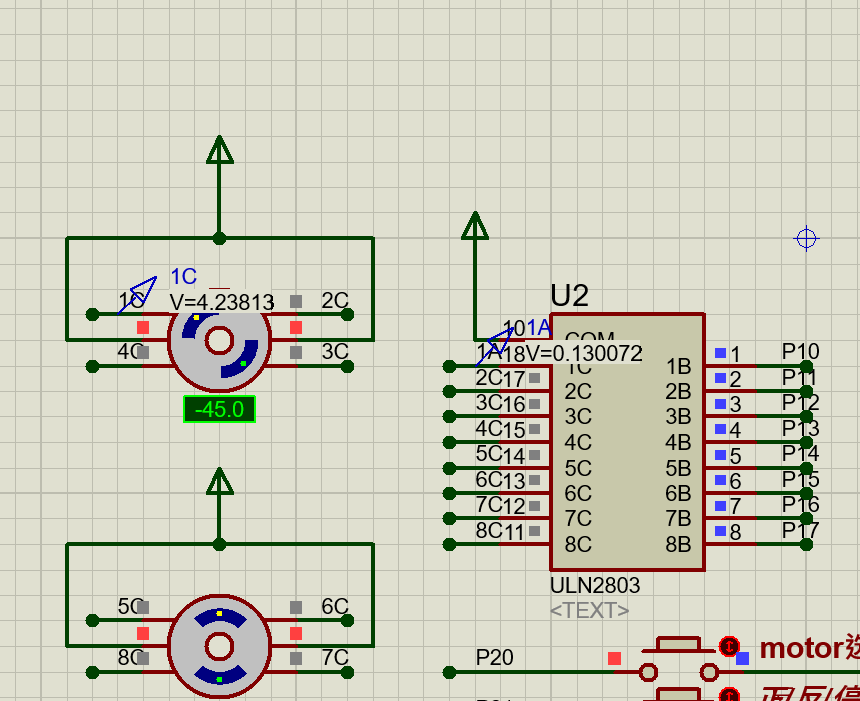This screenshot has height=701, width=860.
Task: Click the terminal dot at the end of the P20 wire
Action: (x=449, y=672)
